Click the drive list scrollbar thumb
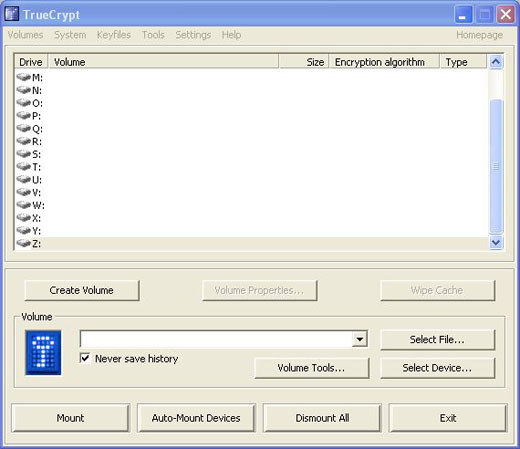This screenshot has width=520, height=449. tap(496, 166)
